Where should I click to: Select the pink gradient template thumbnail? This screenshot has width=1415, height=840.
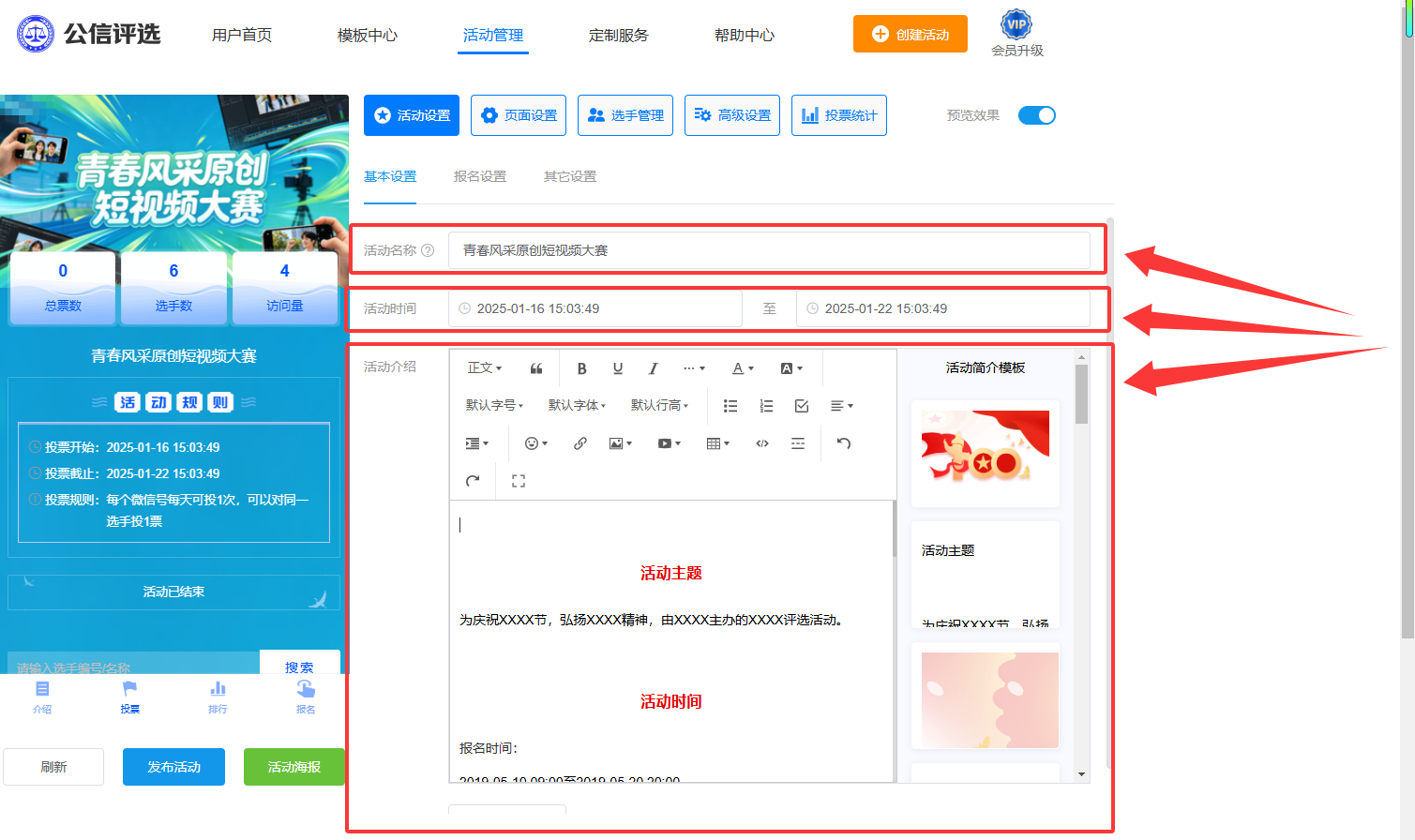click(x=986, y=696)
